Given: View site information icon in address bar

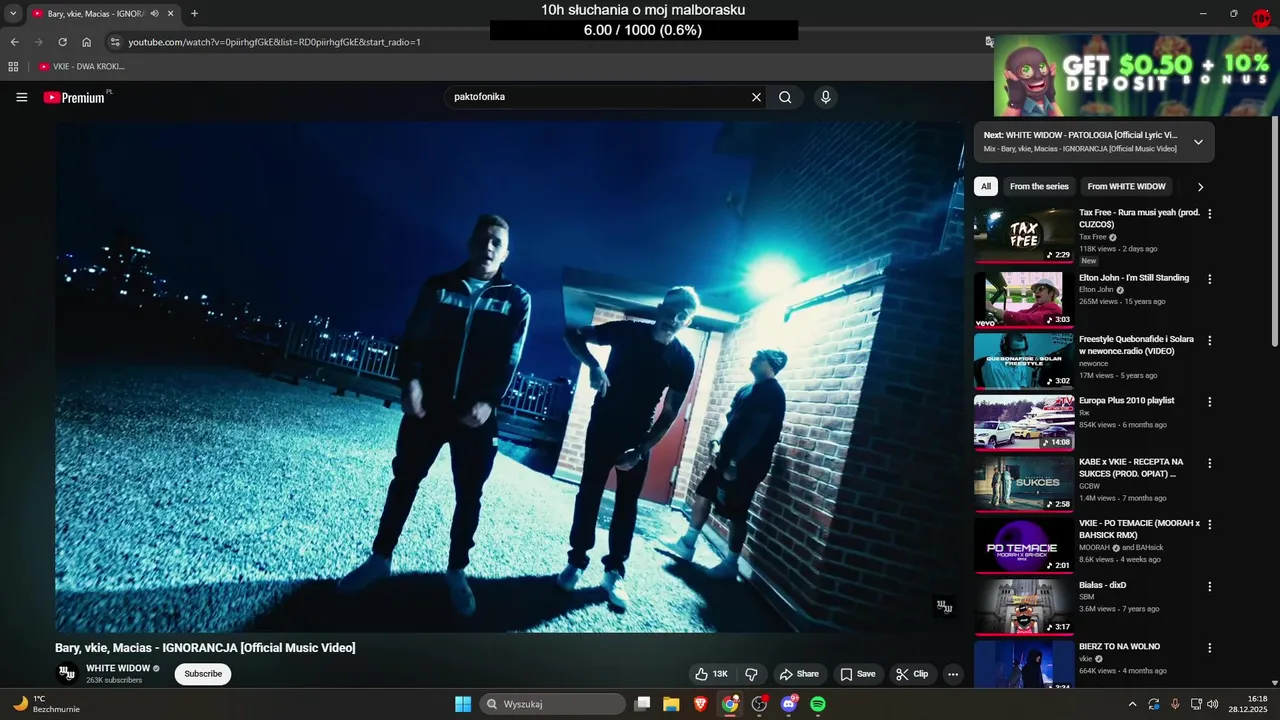Looking at the screenshot, I should [115, 42].
